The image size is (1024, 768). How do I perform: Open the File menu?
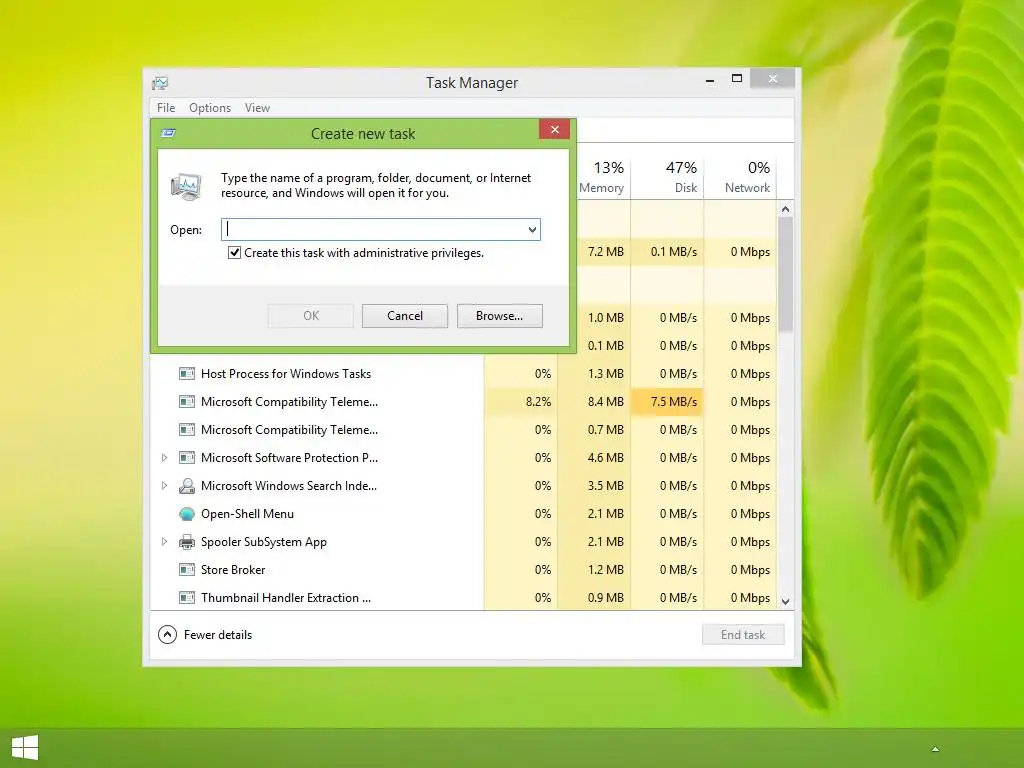pos(166,108)
